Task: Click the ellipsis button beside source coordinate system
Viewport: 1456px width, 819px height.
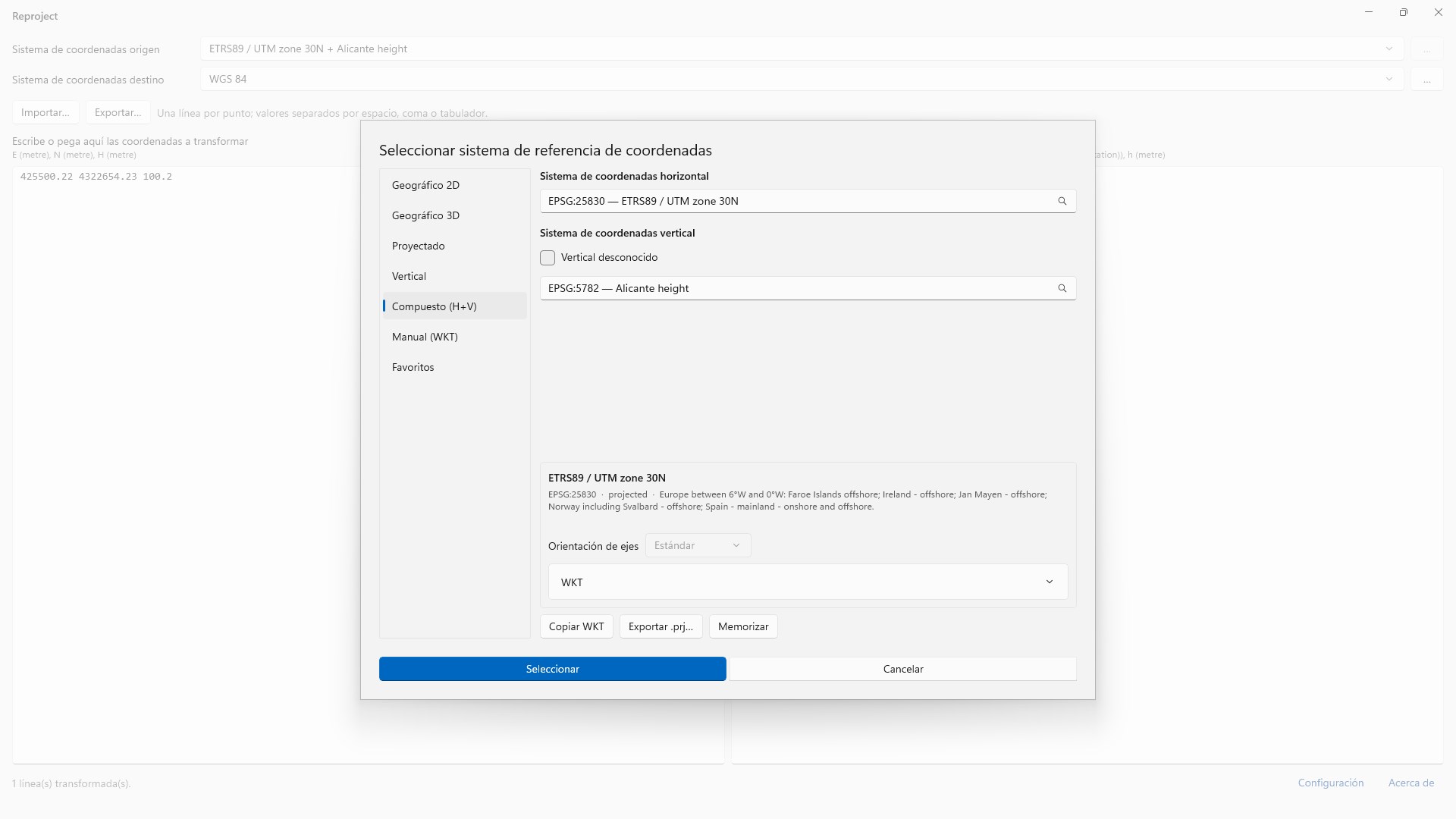Action: tap(1426, 49)
